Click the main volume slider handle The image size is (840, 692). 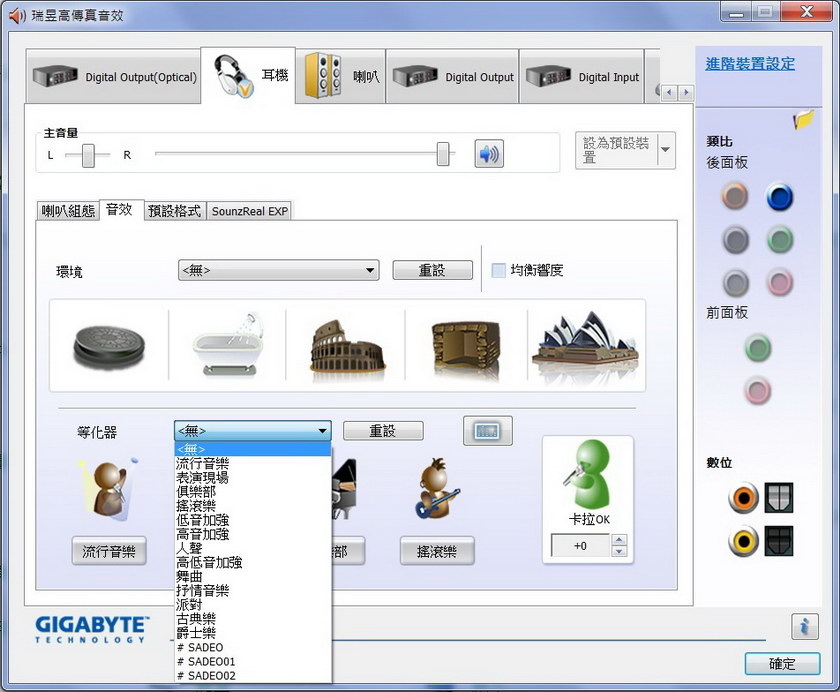click(x=442, y=154)
